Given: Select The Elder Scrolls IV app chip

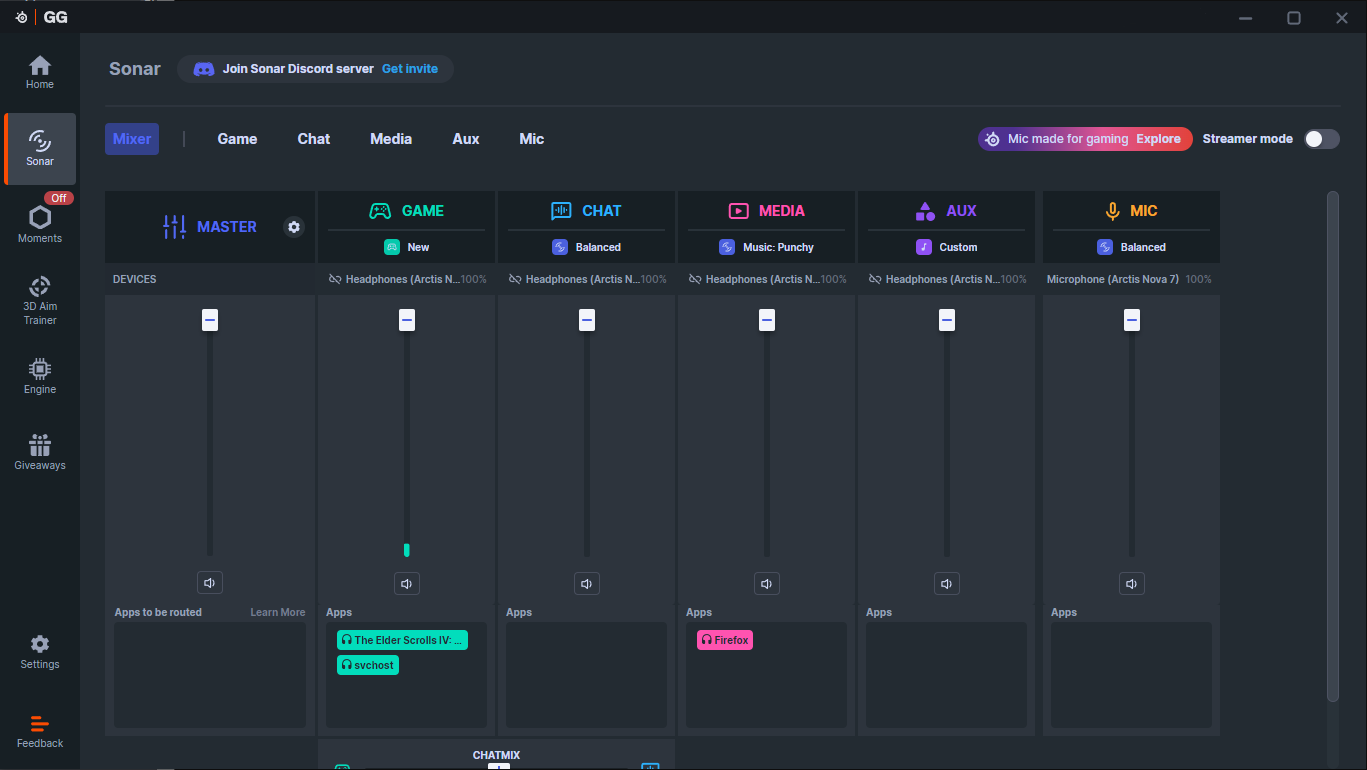Looking at the screenshot, I should click(x=402, y=640).
